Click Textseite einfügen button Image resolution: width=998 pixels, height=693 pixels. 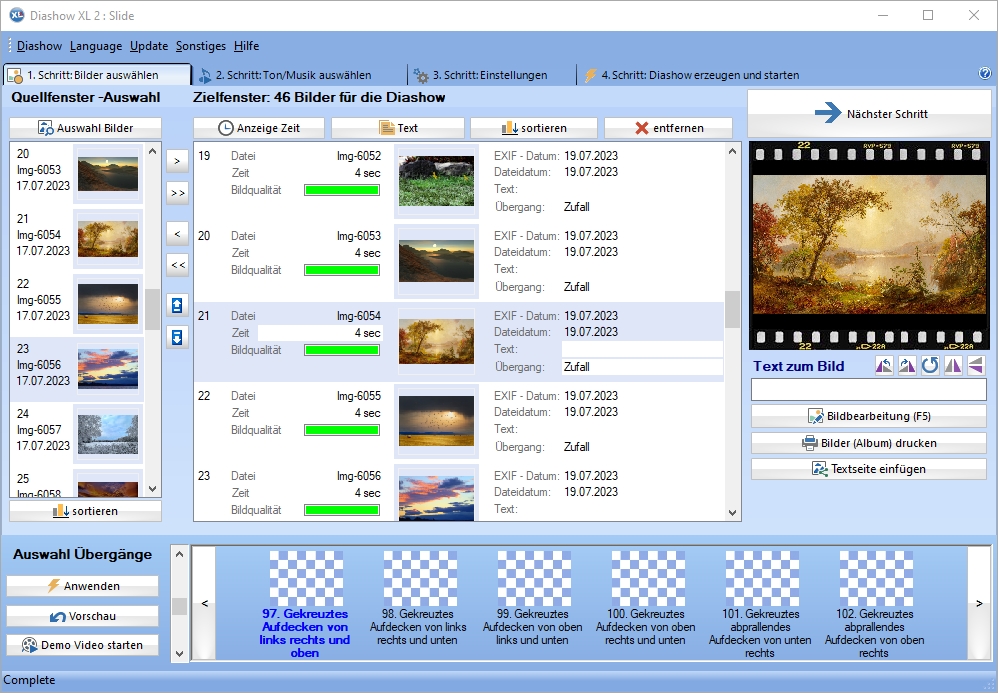tap(869, 469)
